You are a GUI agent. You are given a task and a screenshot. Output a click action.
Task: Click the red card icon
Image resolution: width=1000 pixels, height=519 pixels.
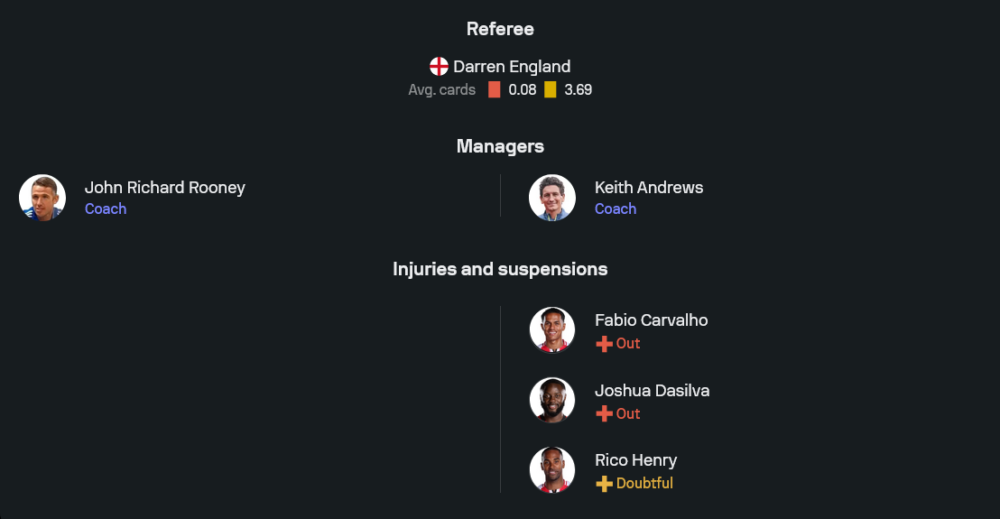pos(494,90)
